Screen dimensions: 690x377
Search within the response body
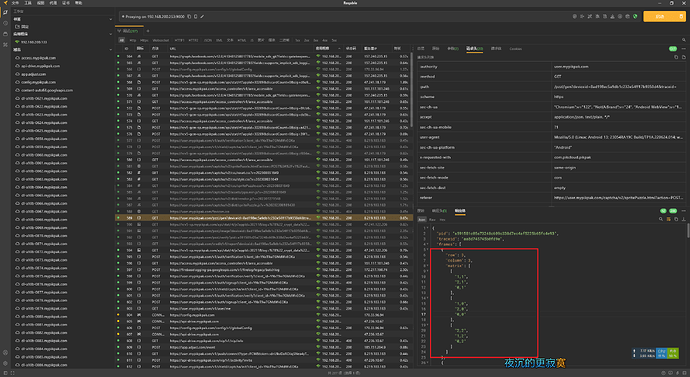click(661, 219)
